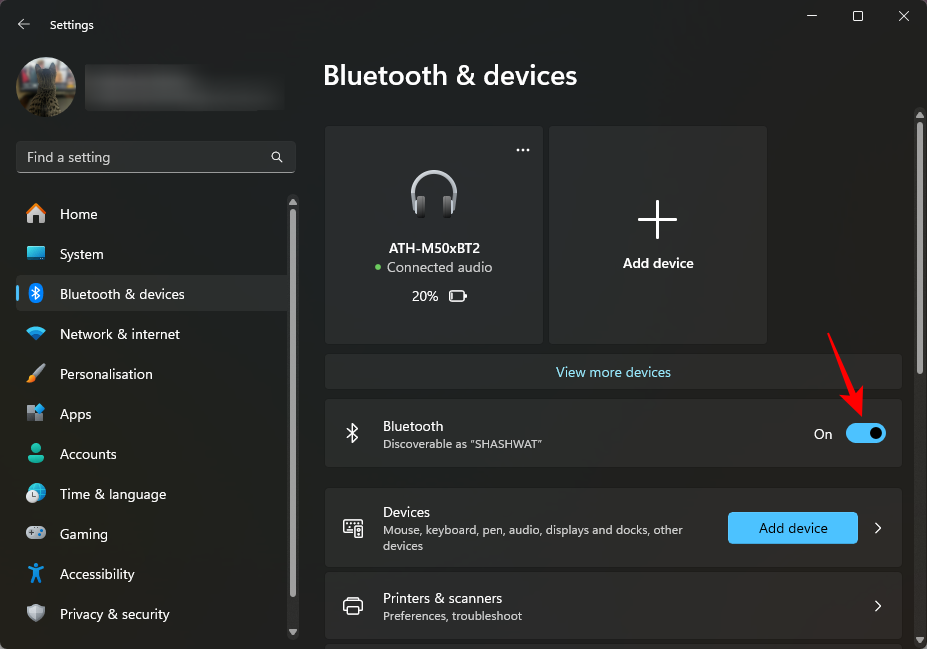
Task: Open Accessibility figure icon
Action: [x=36, y=574]
